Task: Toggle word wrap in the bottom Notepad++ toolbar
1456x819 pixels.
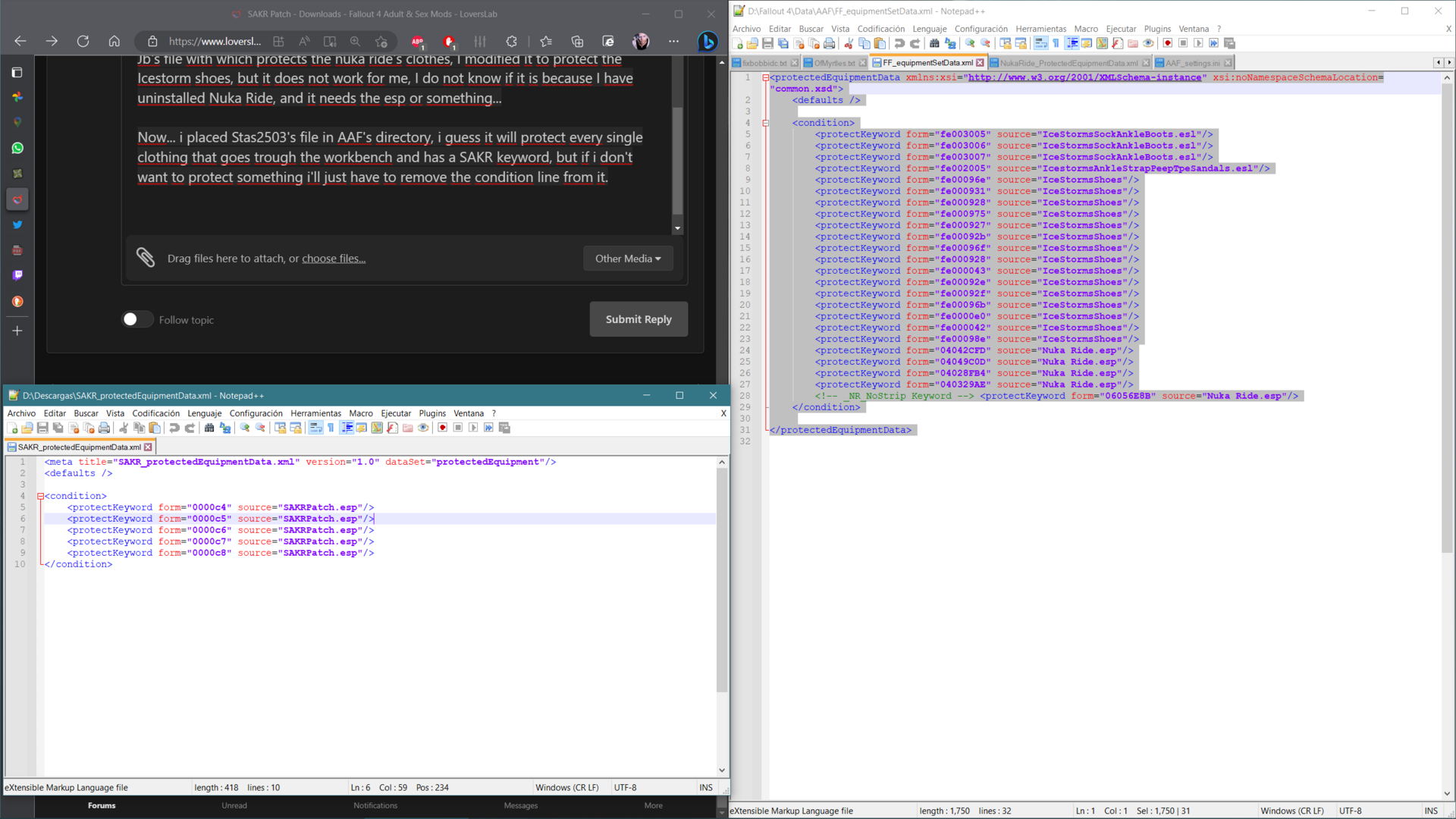Action: pyautogui.click(x=315, y=428)
